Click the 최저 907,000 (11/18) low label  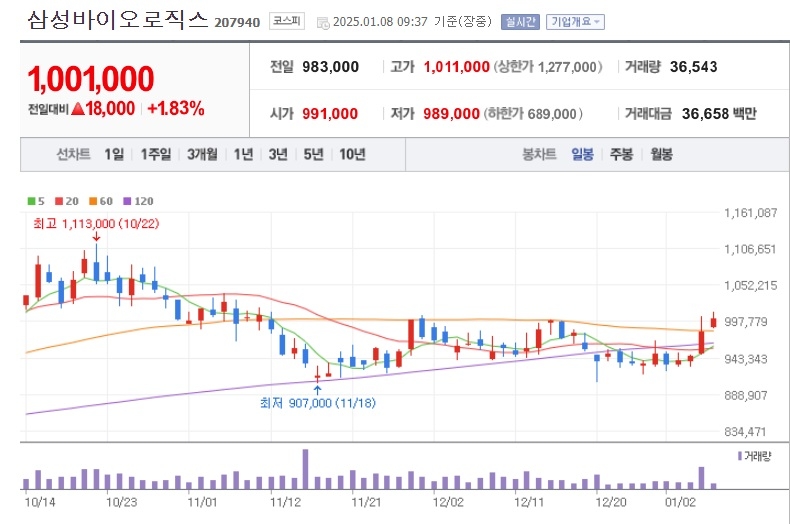(x=318, y=403)
